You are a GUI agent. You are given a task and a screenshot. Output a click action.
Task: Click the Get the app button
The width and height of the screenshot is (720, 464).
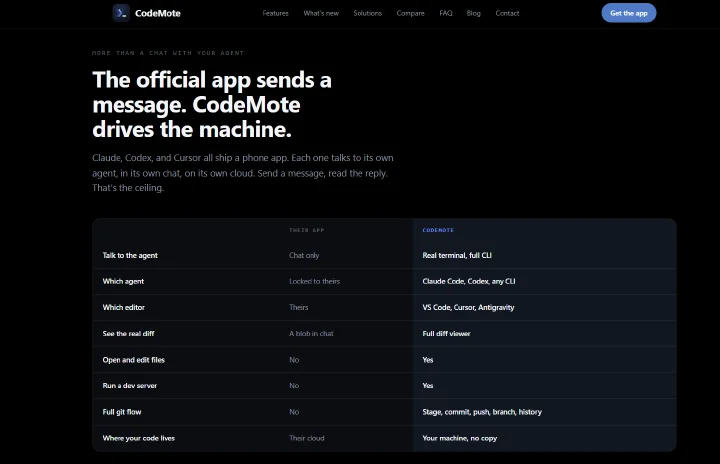[629, 13]
